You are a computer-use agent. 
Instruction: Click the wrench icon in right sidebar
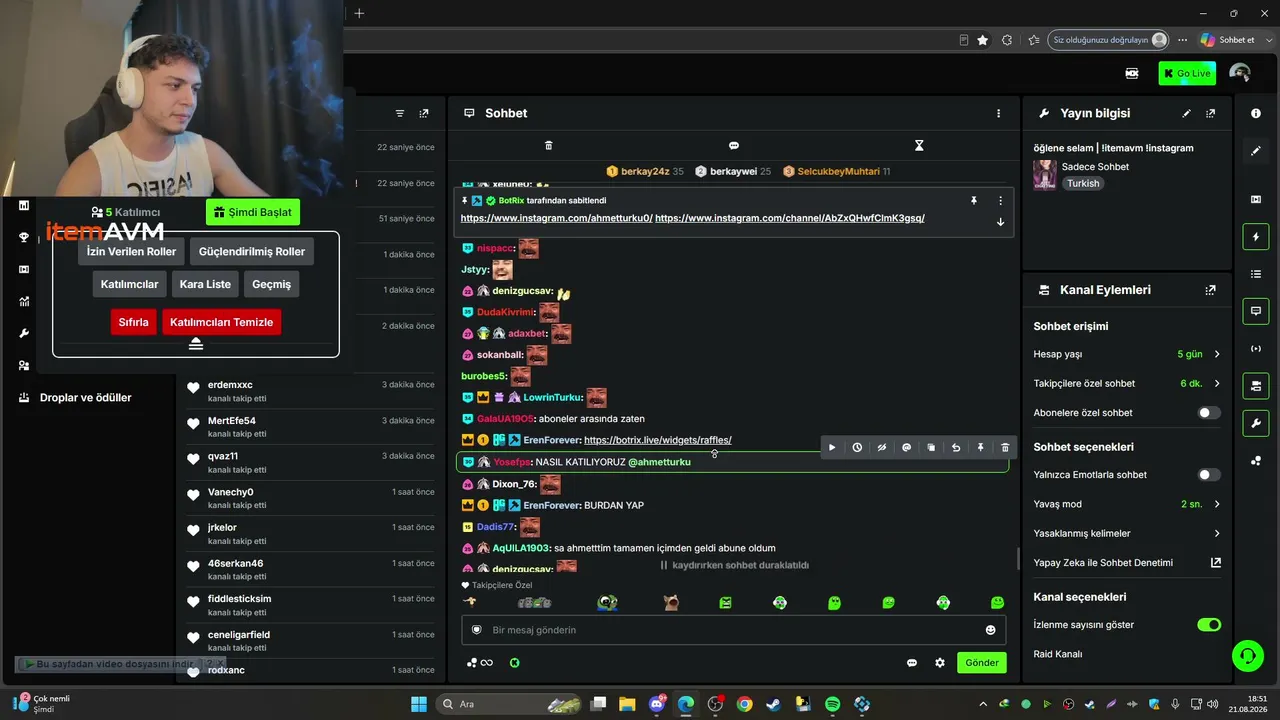point(1256,423)
